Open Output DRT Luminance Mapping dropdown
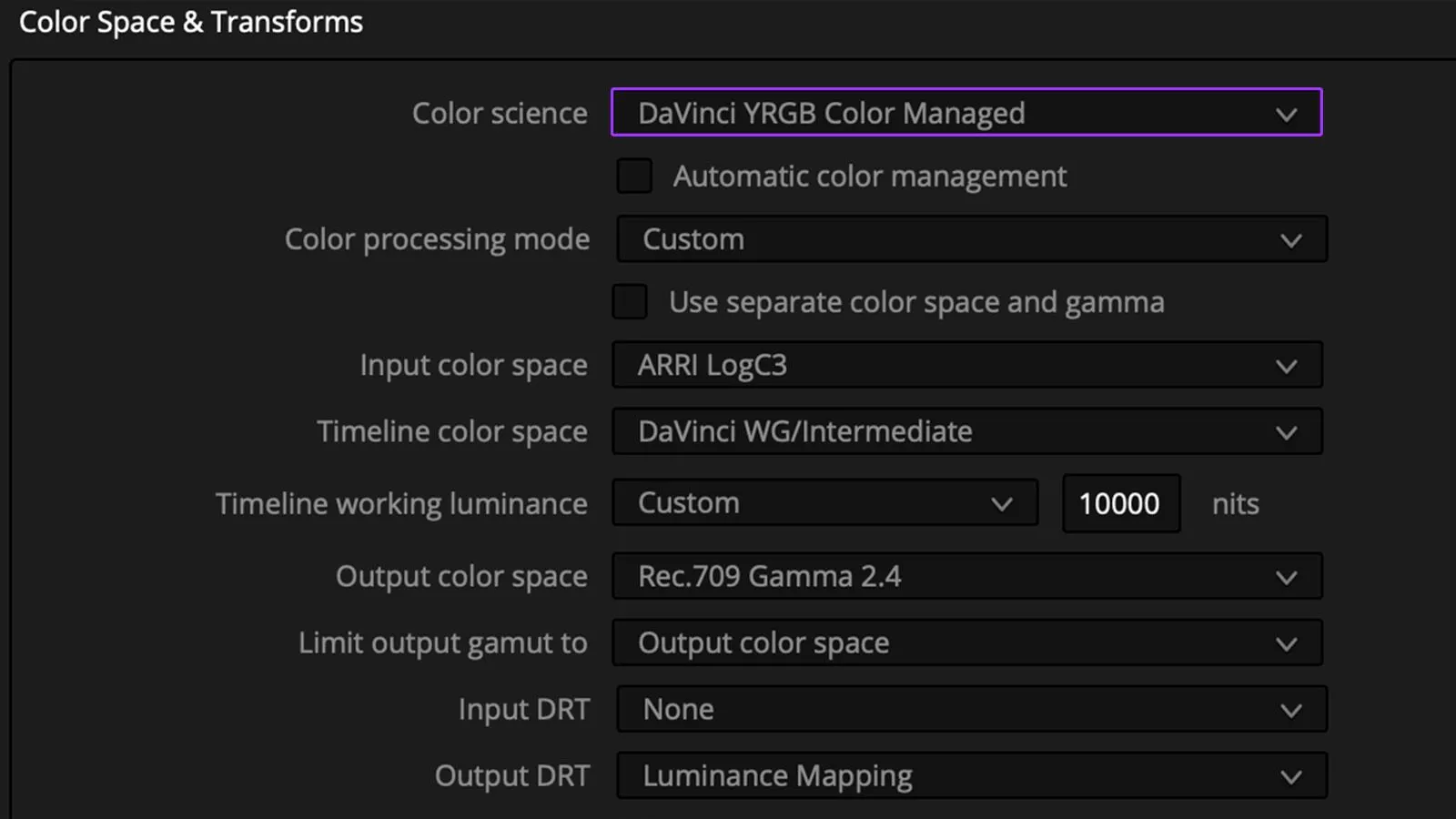 (x=972, y=776)
